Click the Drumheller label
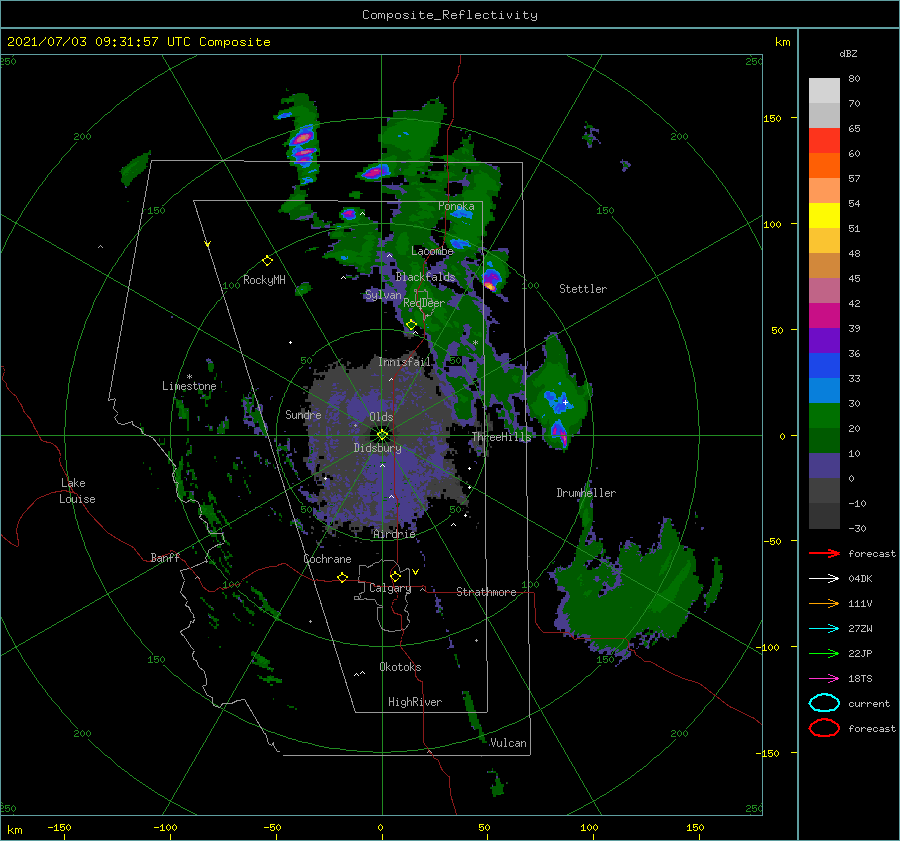The image size is (900, 841). coord(586,493)
